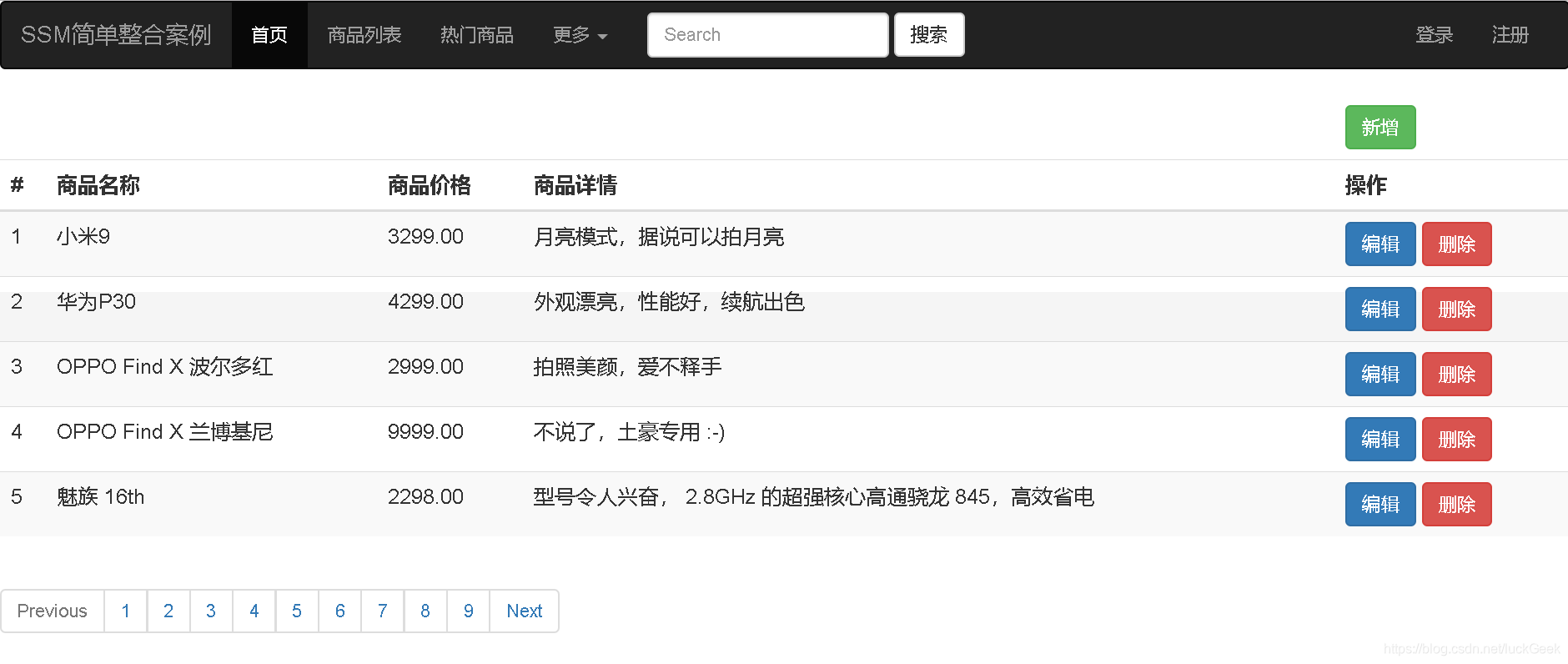
Task: Go to pagination page 2
Action: pyautogui.click(x=168, y=611)
